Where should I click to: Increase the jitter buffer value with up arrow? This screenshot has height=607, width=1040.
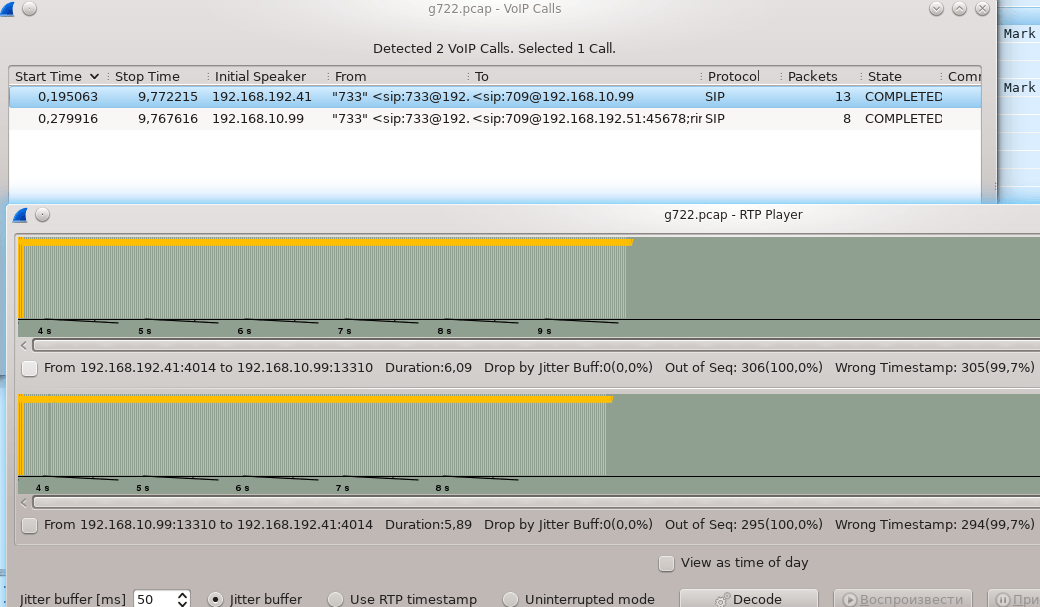coord(182,594)
